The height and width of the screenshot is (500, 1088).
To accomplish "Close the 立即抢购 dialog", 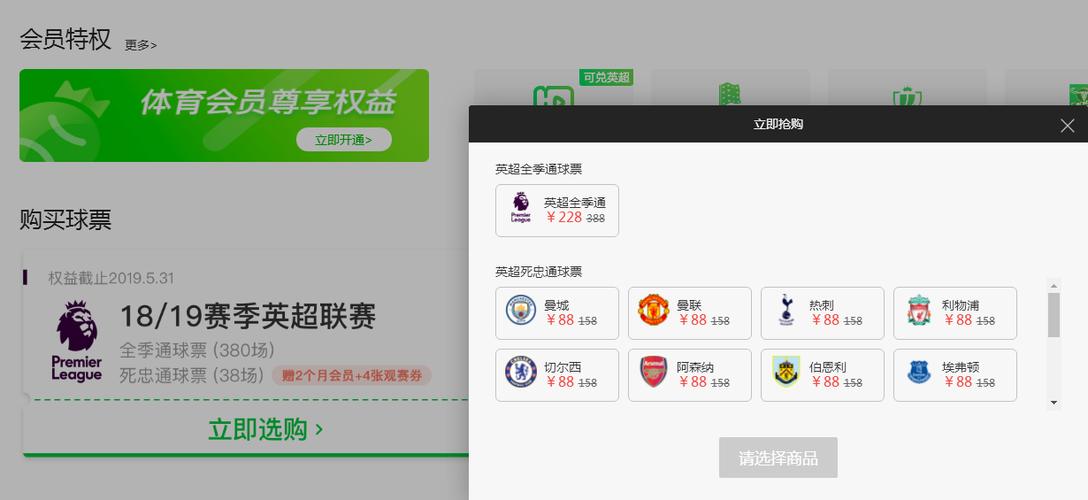I will [x=1067, y=126].
